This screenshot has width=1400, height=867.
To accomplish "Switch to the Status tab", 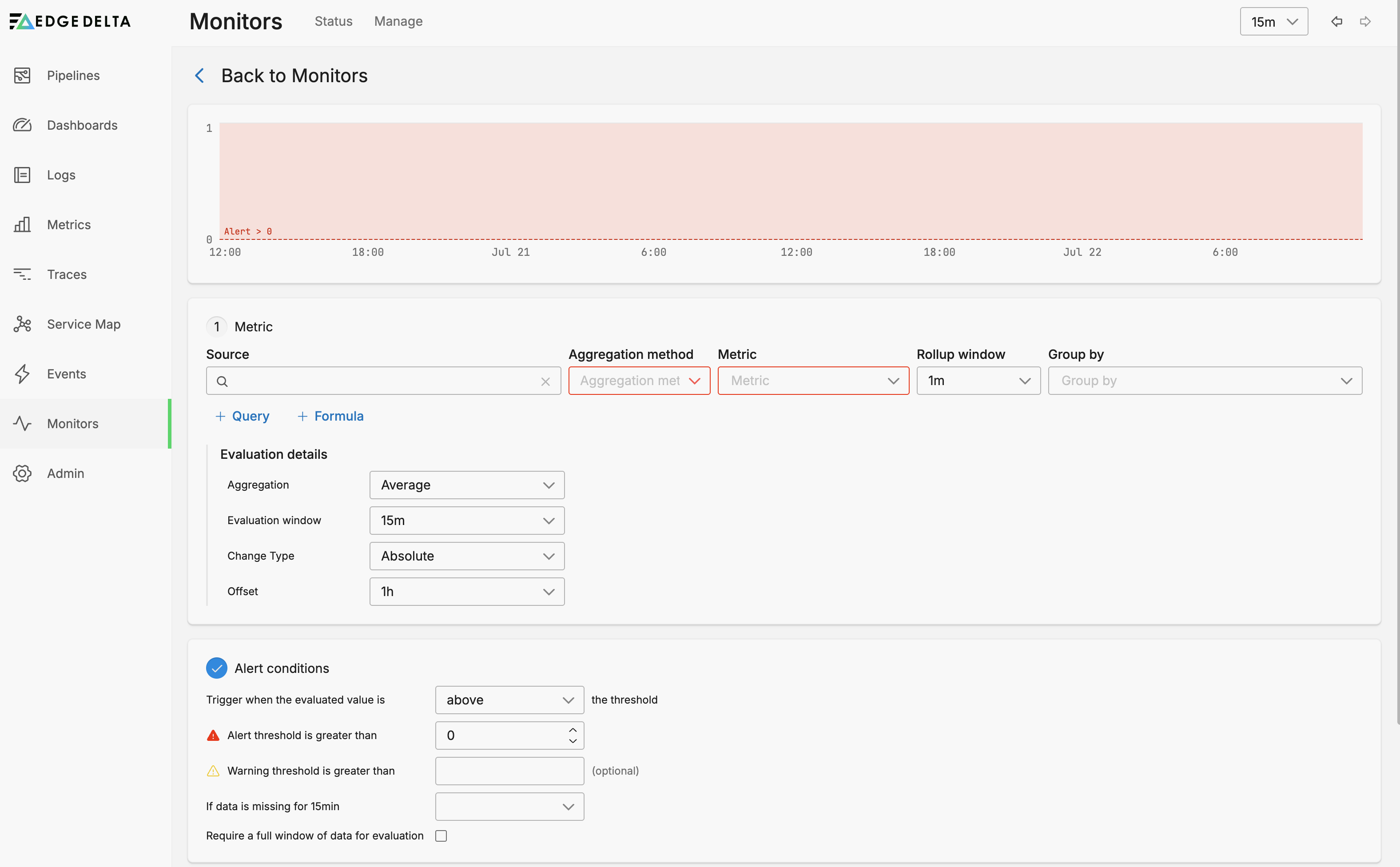I will pos(333,21).
